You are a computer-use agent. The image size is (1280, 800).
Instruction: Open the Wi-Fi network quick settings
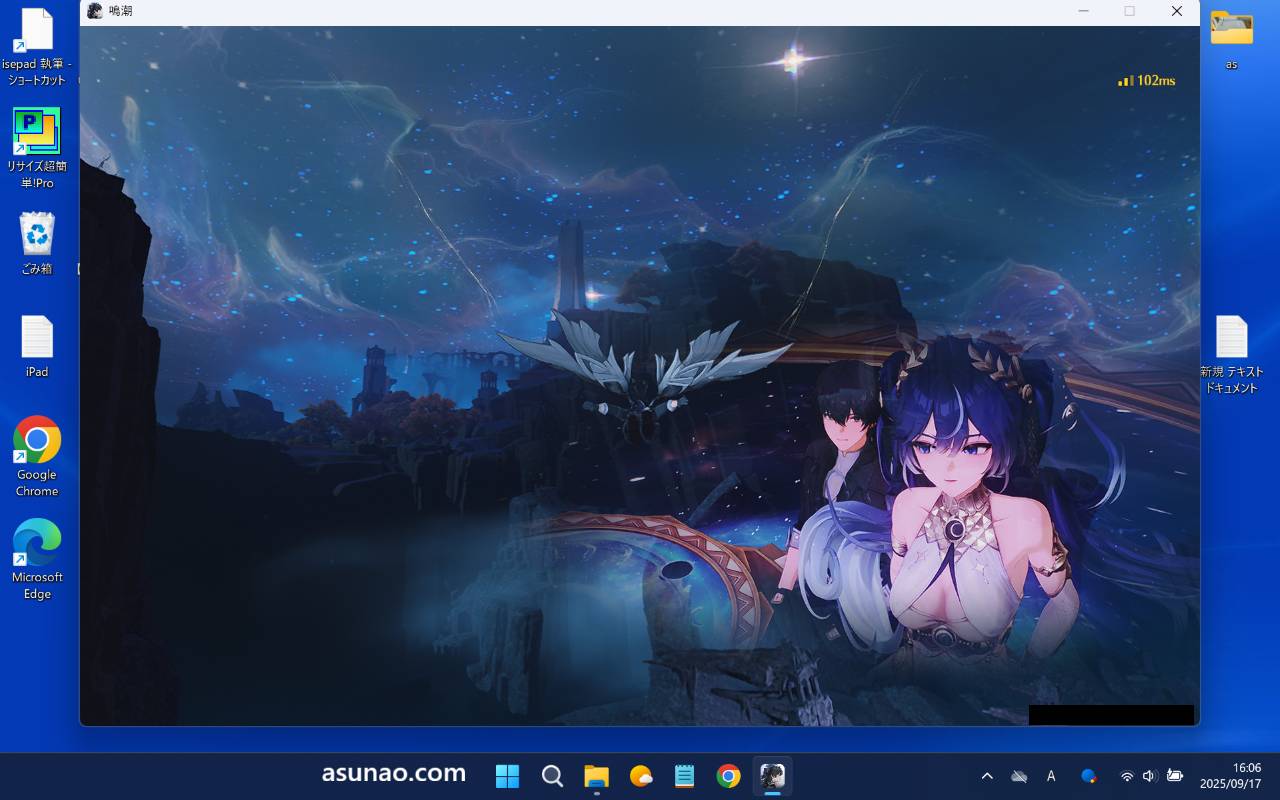(x=1127, y=776)
